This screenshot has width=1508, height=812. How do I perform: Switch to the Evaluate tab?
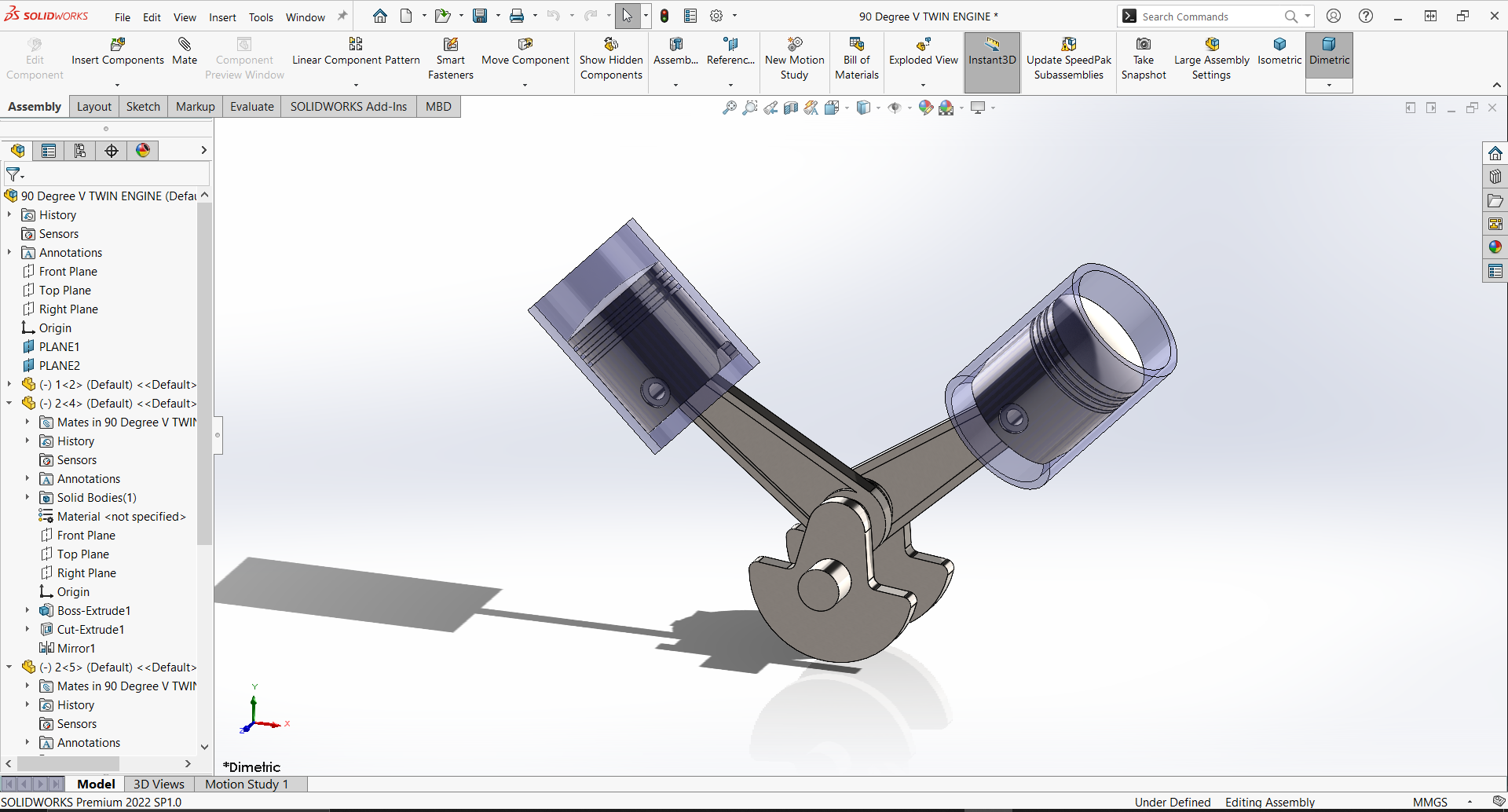251,107
